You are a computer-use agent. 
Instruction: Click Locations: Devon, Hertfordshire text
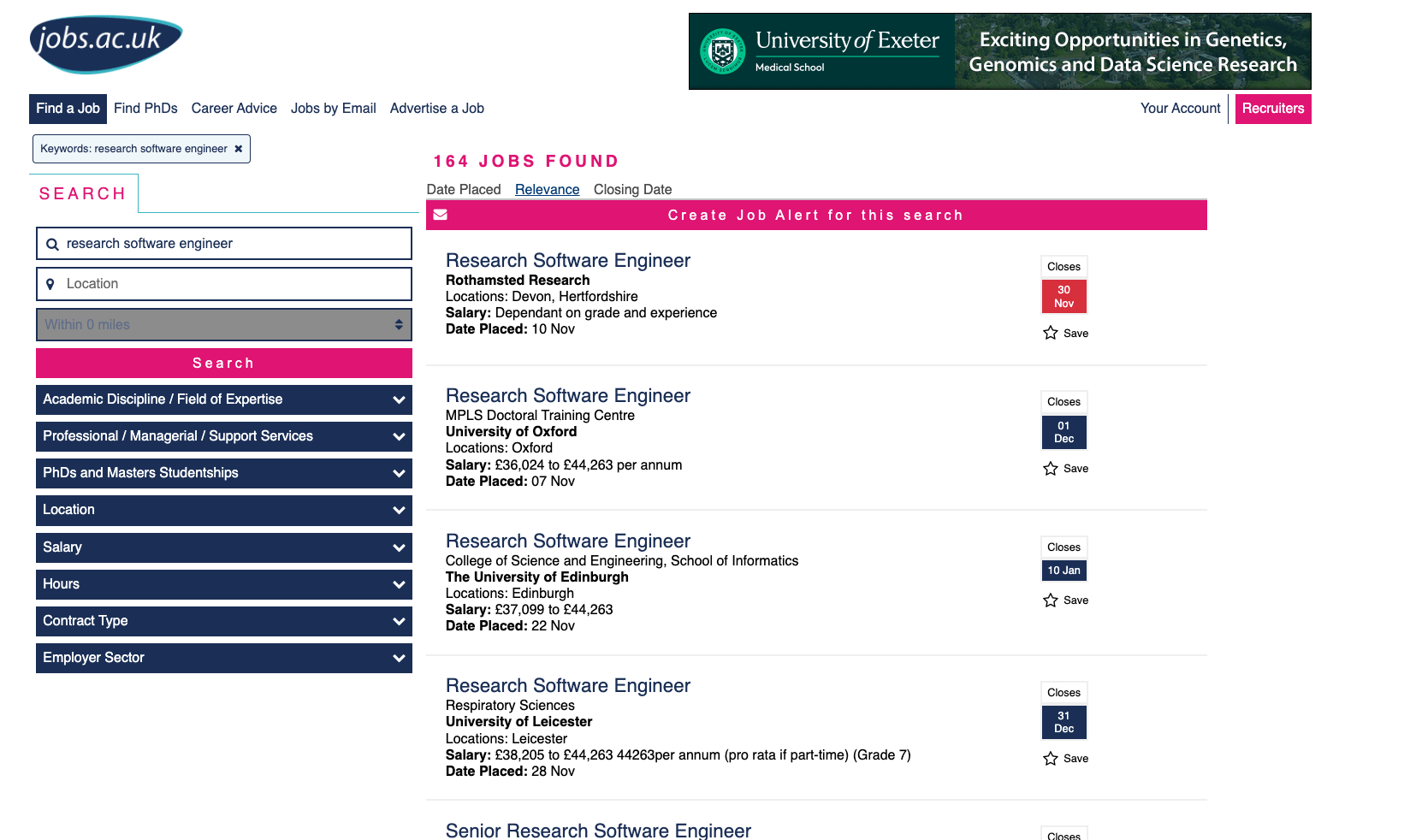[542, 297]
